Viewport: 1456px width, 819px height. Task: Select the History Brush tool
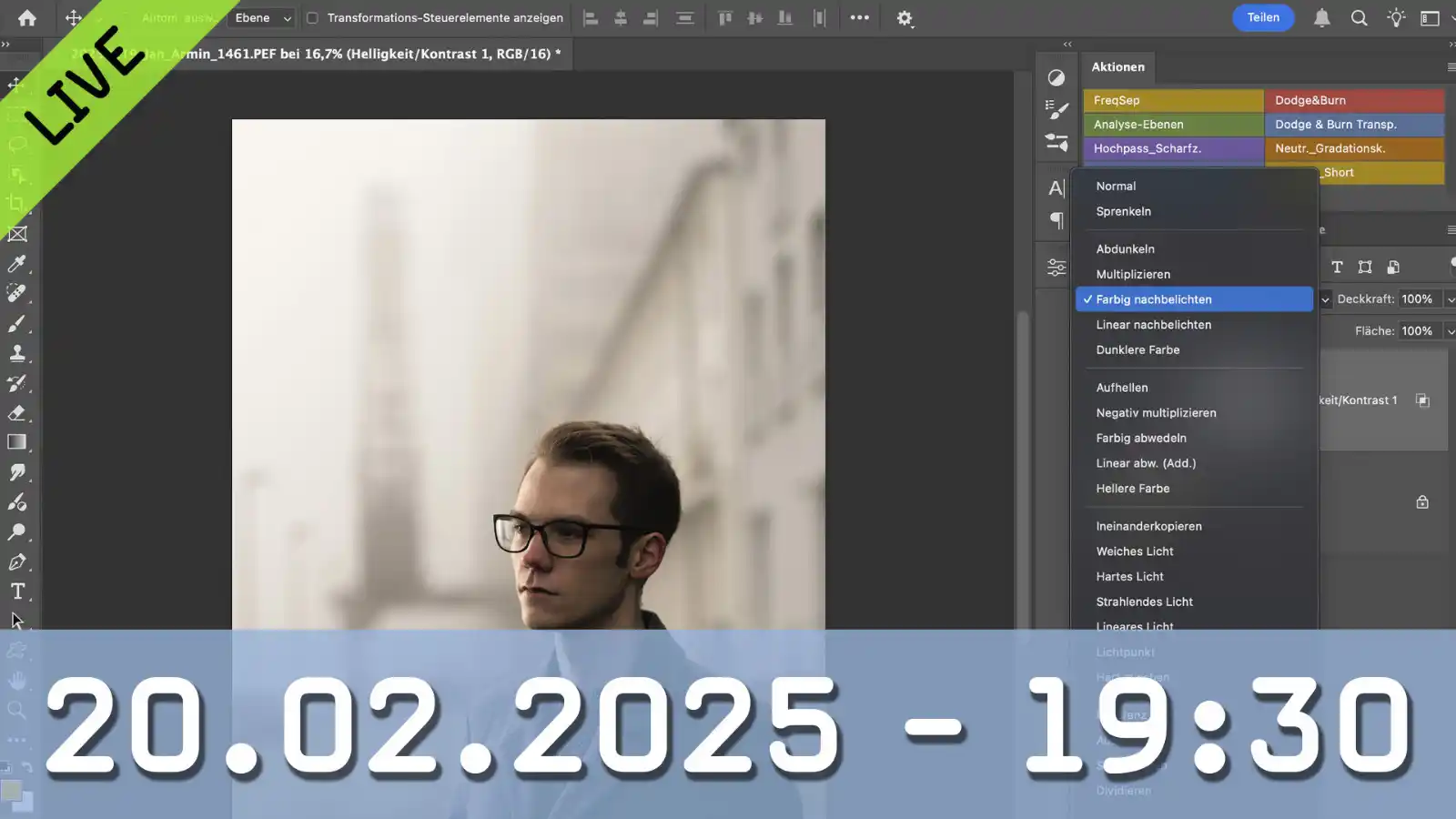(17, 383)
